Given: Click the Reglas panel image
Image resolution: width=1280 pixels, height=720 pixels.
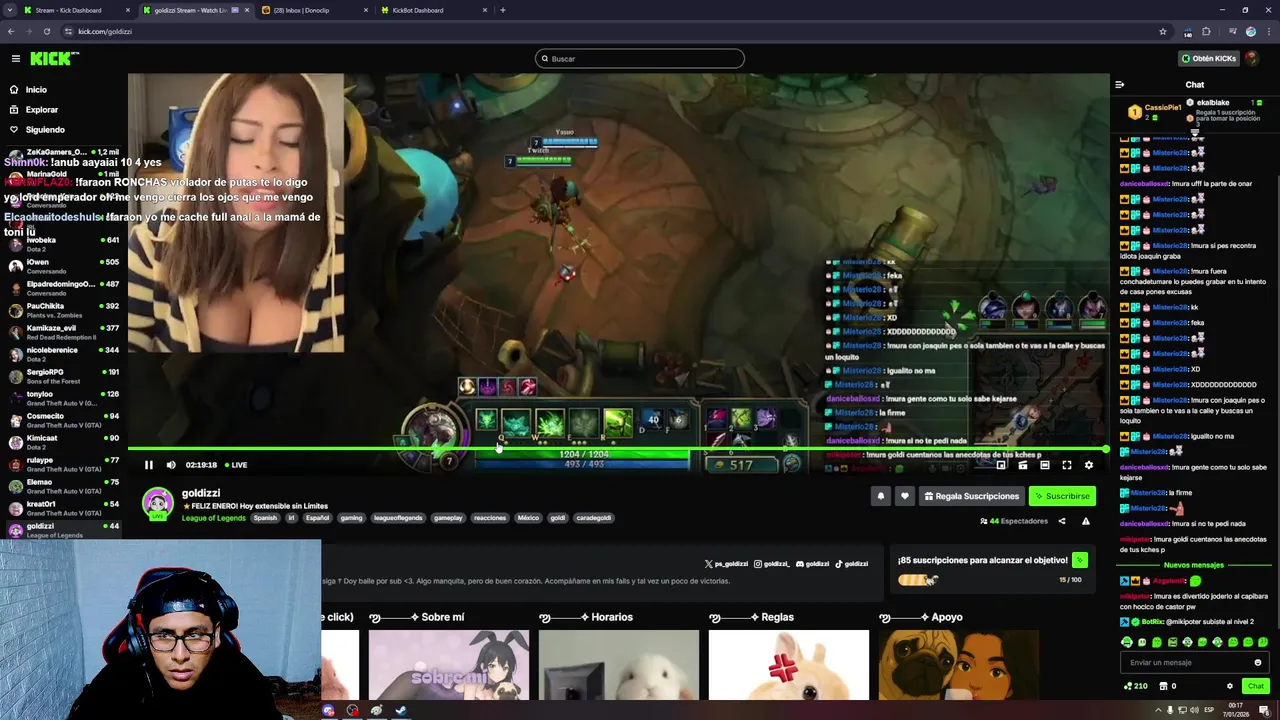Looking at the screenshot, I should coord(788,665).
